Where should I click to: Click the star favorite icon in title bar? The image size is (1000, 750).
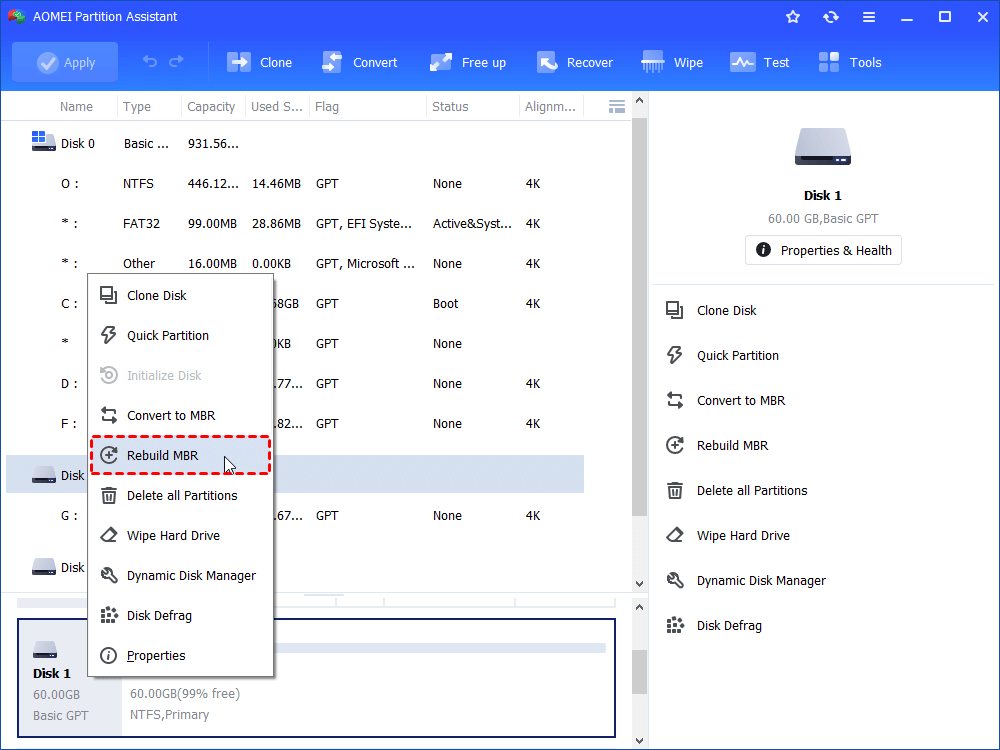793,17
